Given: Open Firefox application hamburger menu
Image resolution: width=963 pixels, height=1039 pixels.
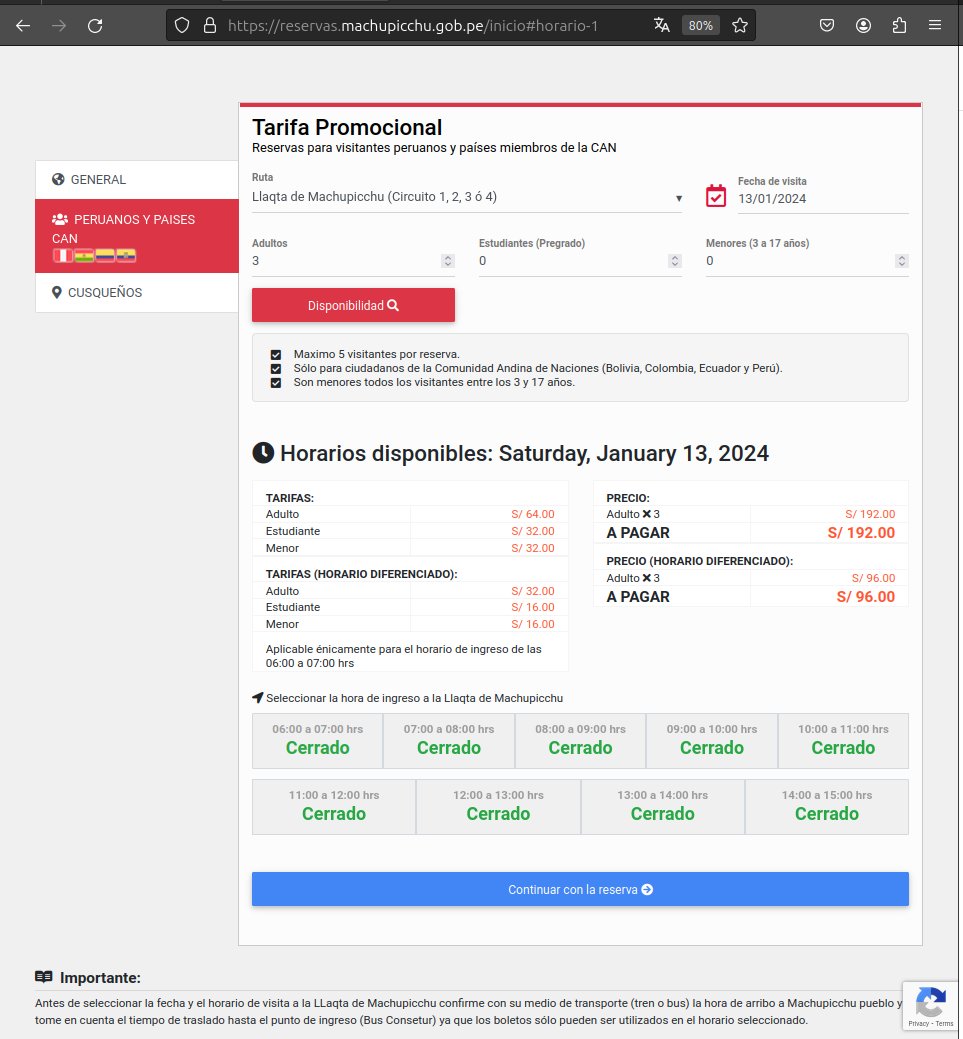Looking at the screenshot, I should tap(935, 25).
